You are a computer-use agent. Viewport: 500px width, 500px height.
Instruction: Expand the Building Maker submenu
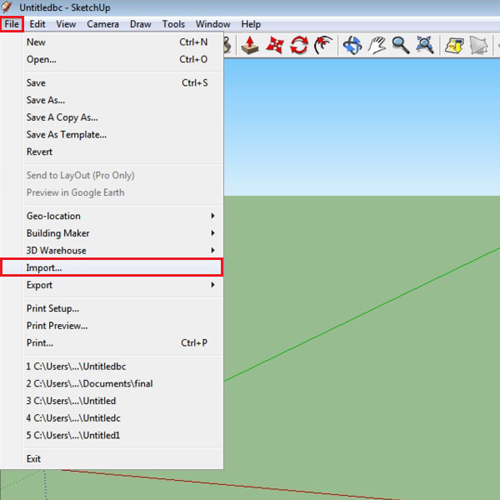(112, 233)
